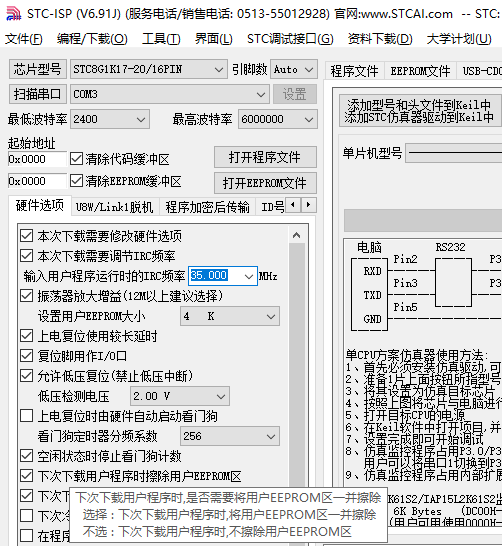Toggle 复位脚用作I/O口 checkbox
Image resolution: width=502 pixels, height=546 pixels.
click(26, 356)
